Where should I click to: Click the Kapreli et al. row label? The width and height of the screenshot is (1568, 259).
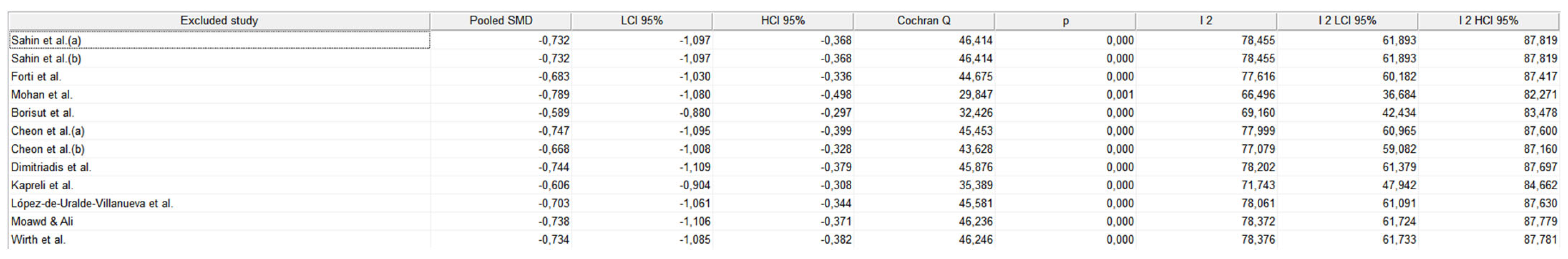point(42,185)
